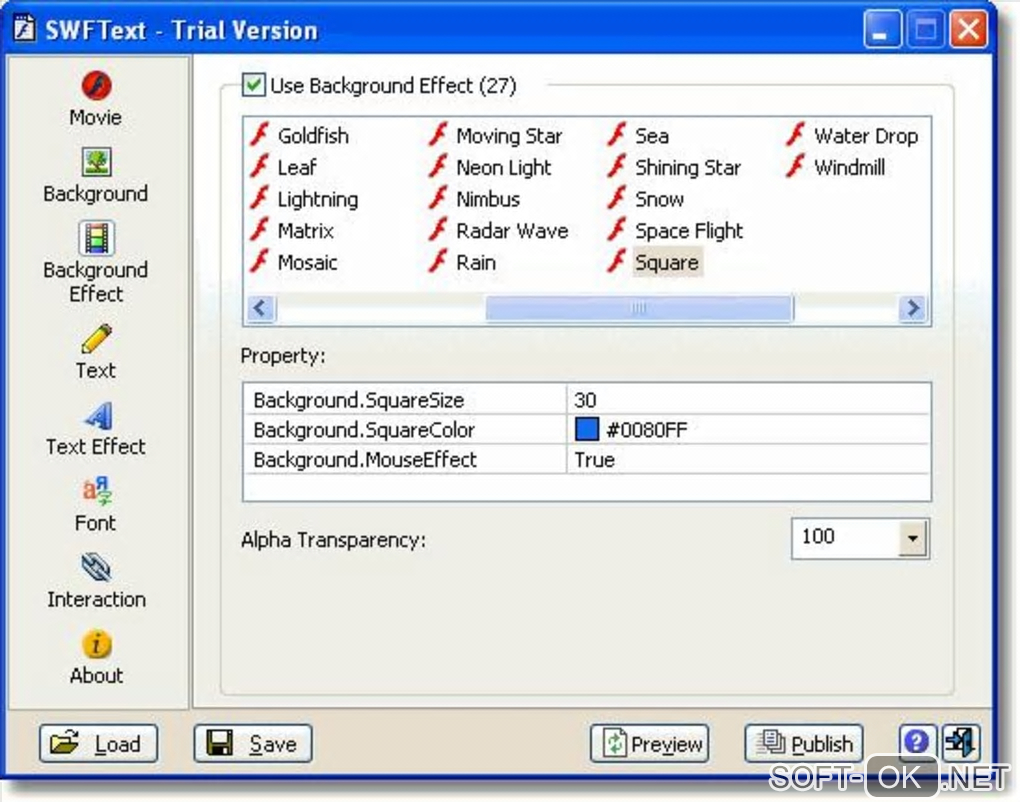Select the Space Flight effect
Screen dimensions: 1020x802
pyautogui.click(x=689, y=231)
